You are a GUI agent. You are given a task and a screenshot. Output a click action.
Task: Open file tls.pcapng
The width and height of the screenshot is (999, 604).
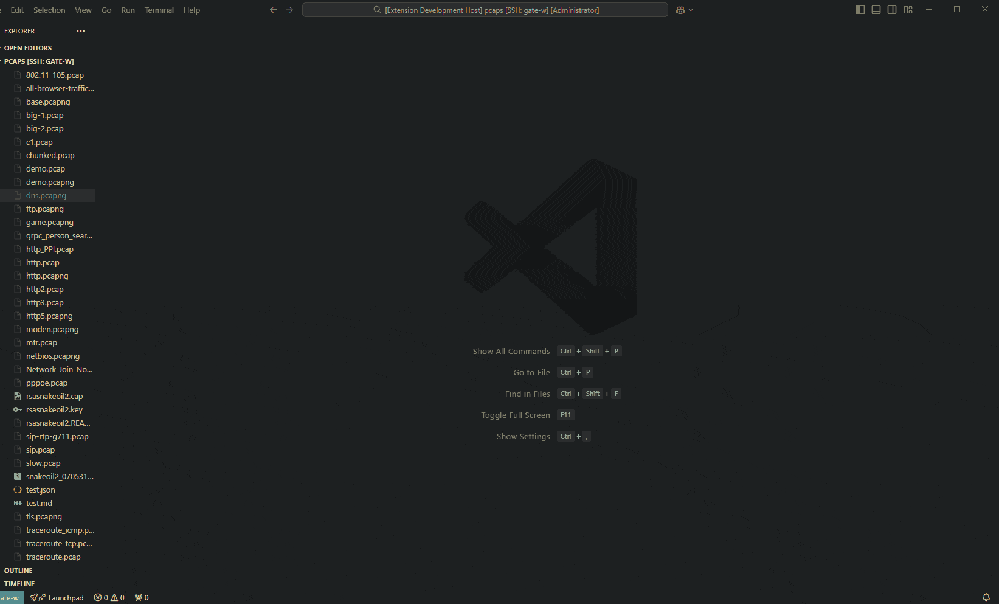pos(44,517)
